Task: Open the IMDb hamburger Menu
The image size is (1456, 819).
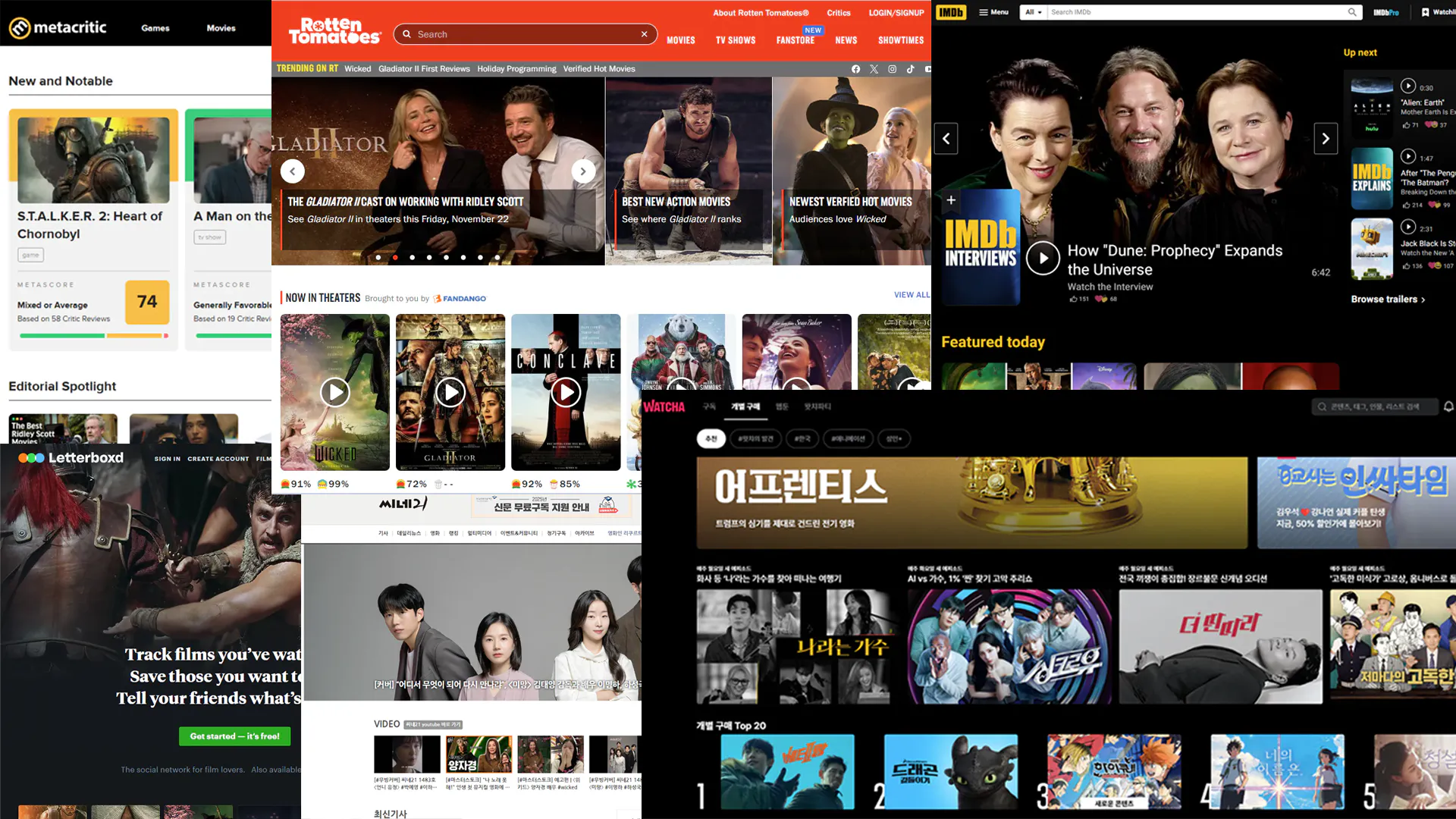Action: tap(993, 12)
